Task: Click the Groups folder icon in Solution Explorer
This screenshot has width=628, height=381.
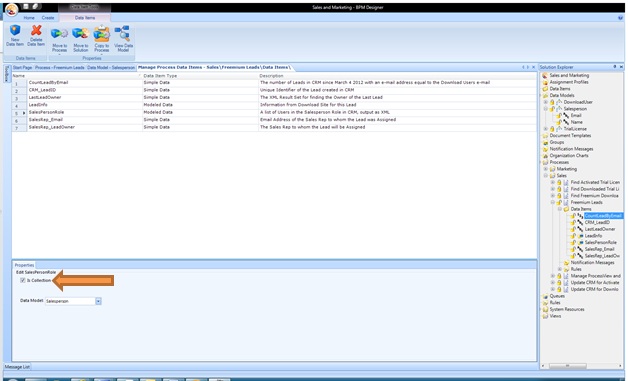Action: tap(545, 142)
